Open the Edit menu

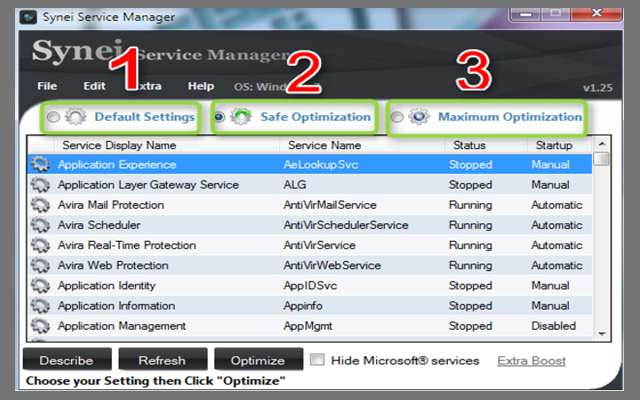pyautogui.click(x=94, y=86)
